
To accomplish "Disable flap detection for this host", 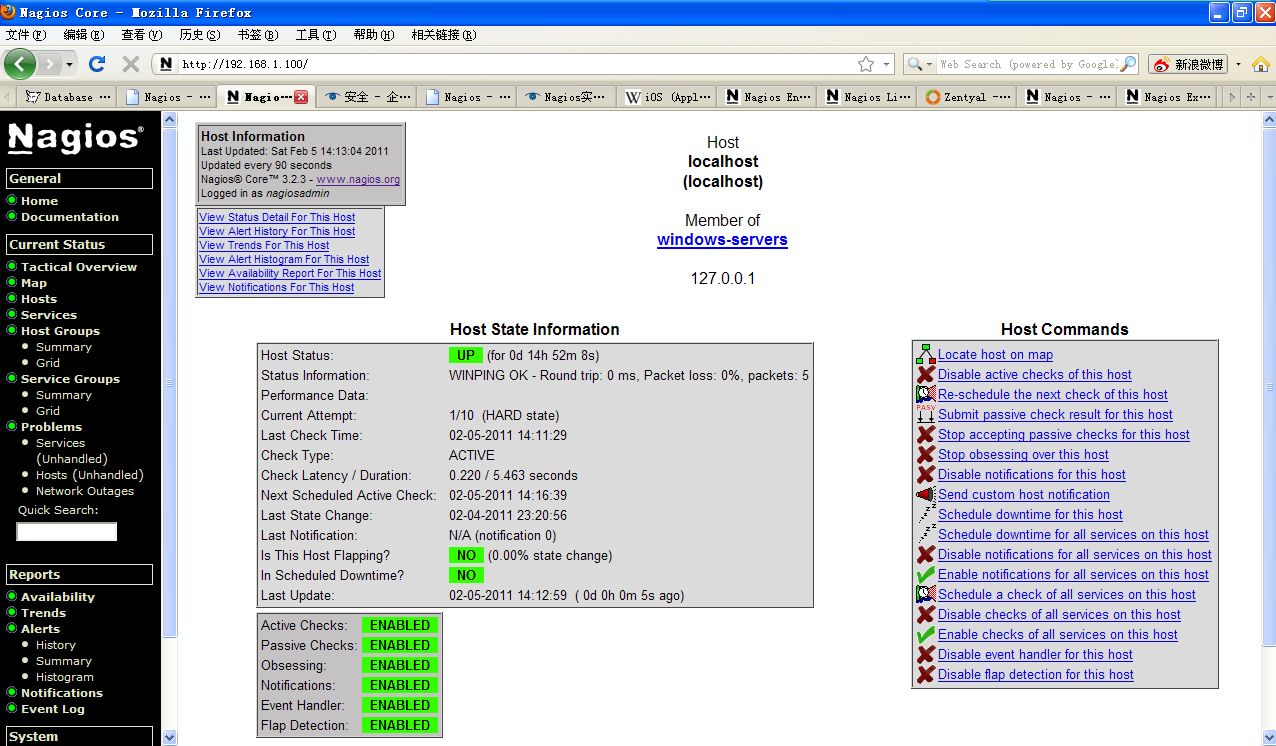I will point(1035,675).
